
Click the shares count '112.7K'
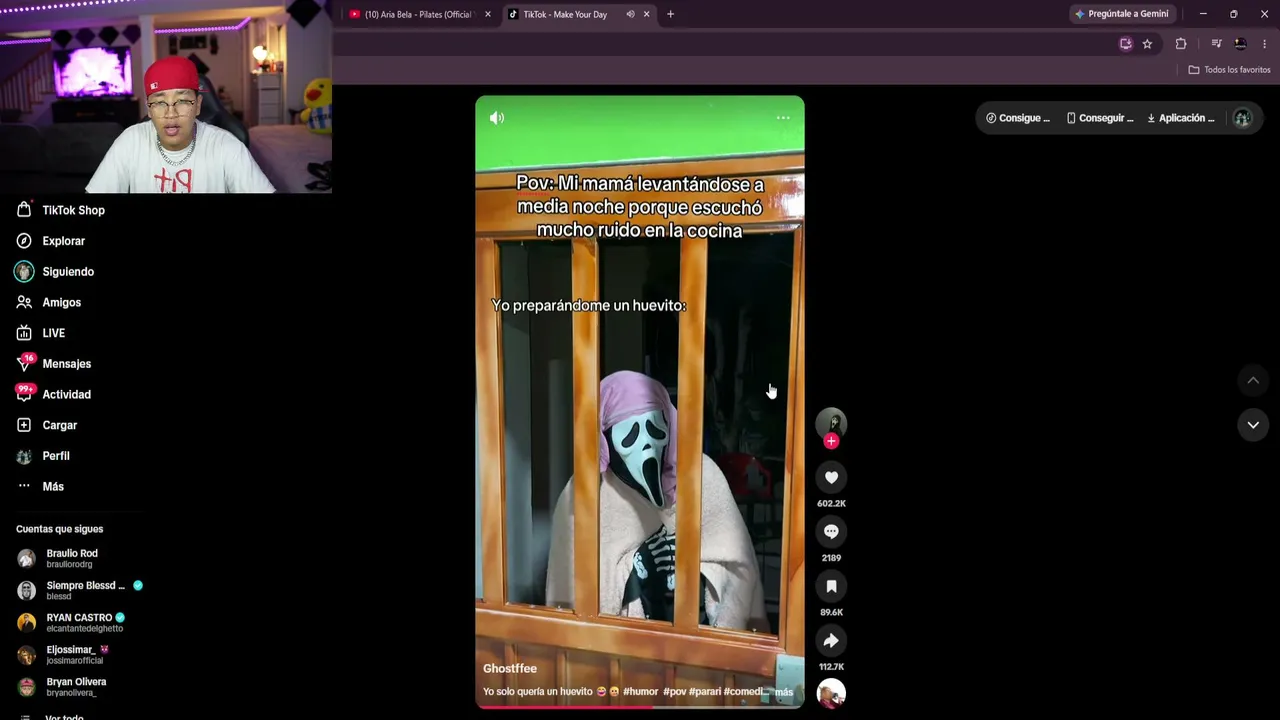pos(831,667)
